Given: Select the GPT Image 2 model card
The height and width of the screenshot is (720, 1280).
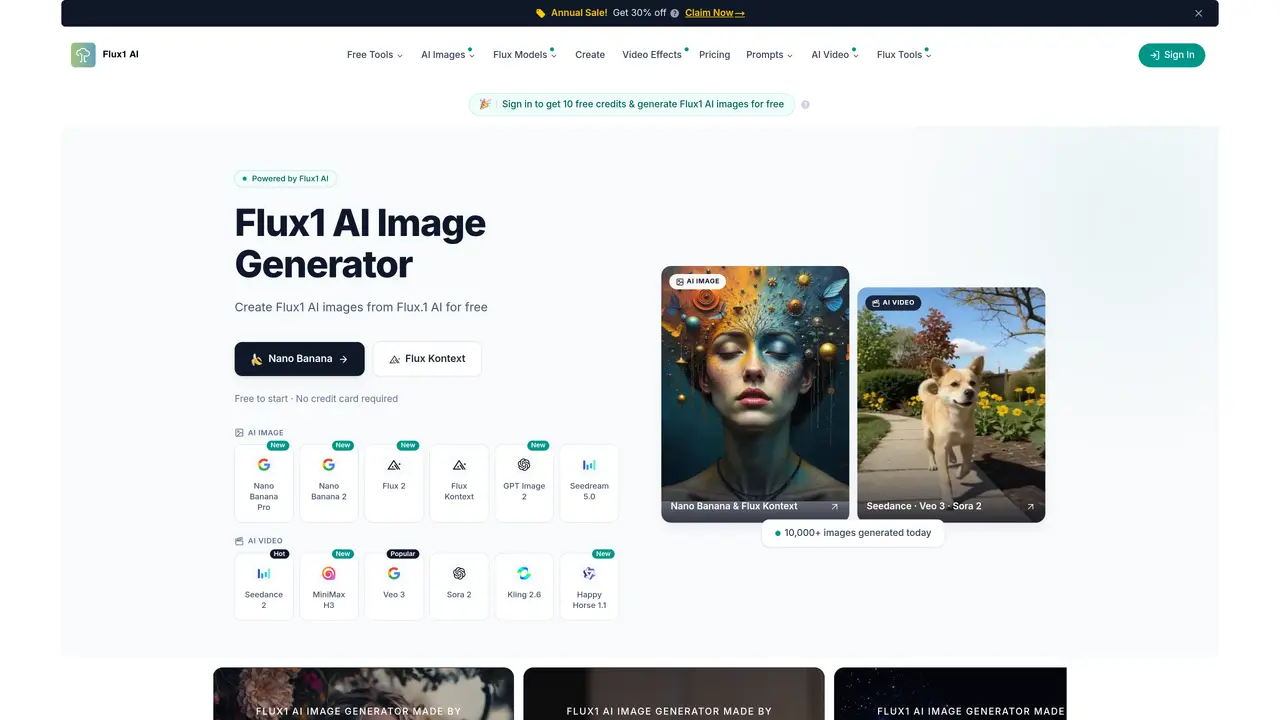Looking at the screenshot, I should (524, 483).
